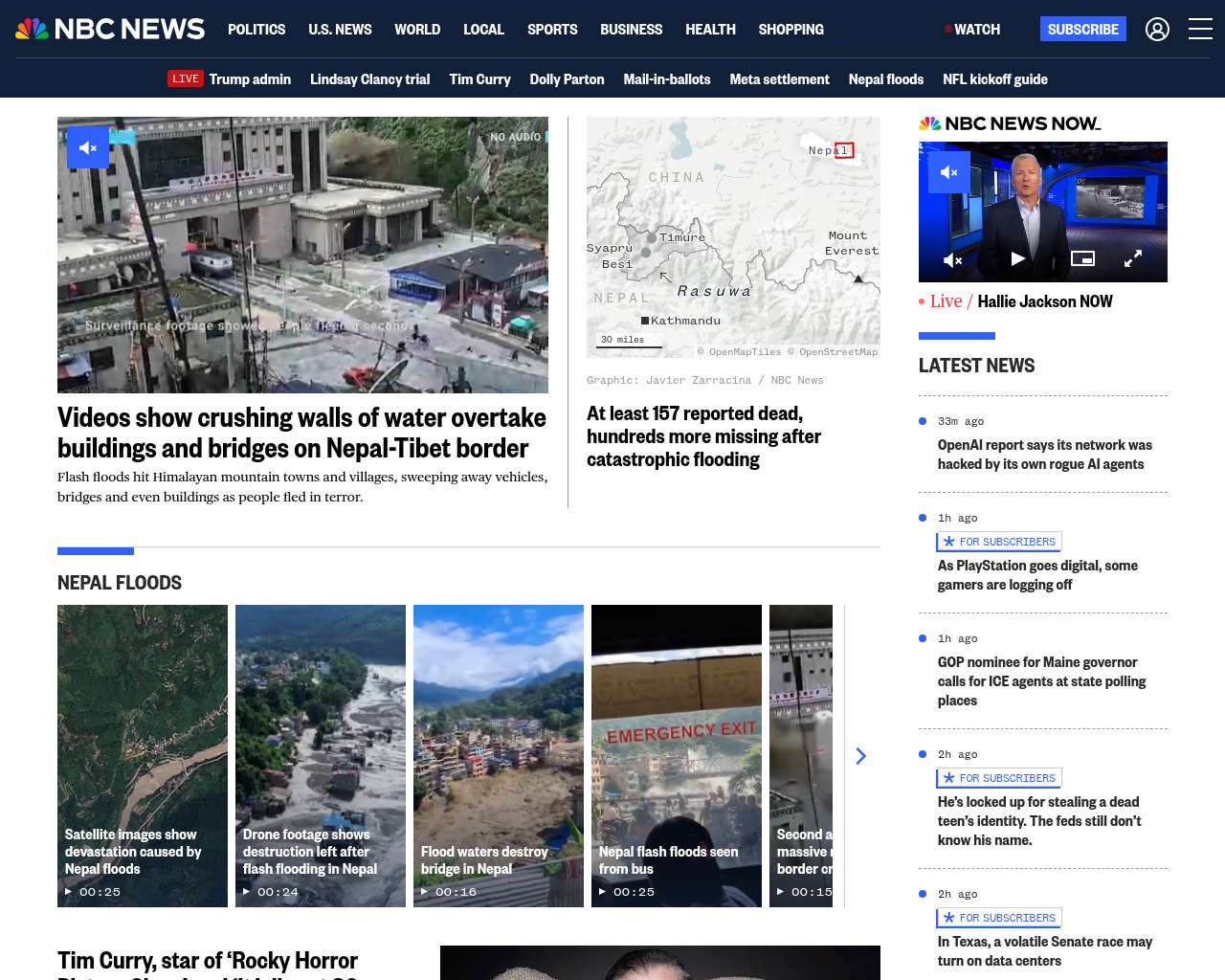
Task: Click For Subscribers badge above PlayStation story
Action: [x=999, y=542]
